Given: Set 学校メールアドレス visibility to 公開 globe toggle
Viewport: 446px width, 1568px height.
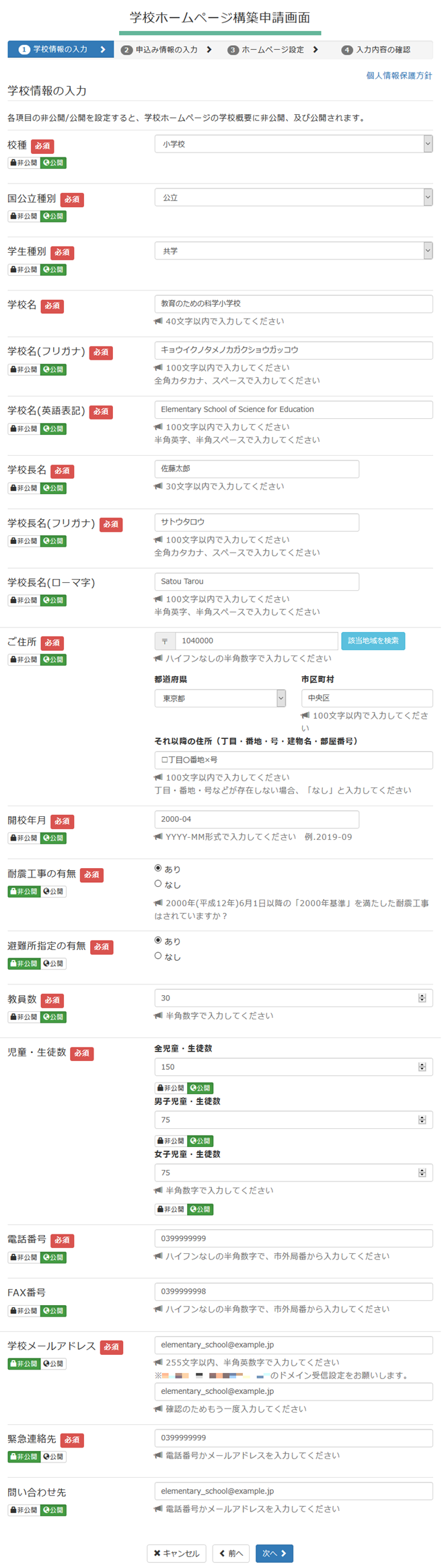Looking at the screenshot, I should point(53,1364).
